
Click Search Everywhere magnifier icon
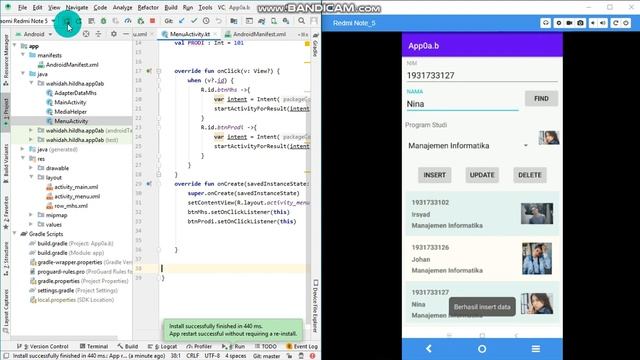301,21
